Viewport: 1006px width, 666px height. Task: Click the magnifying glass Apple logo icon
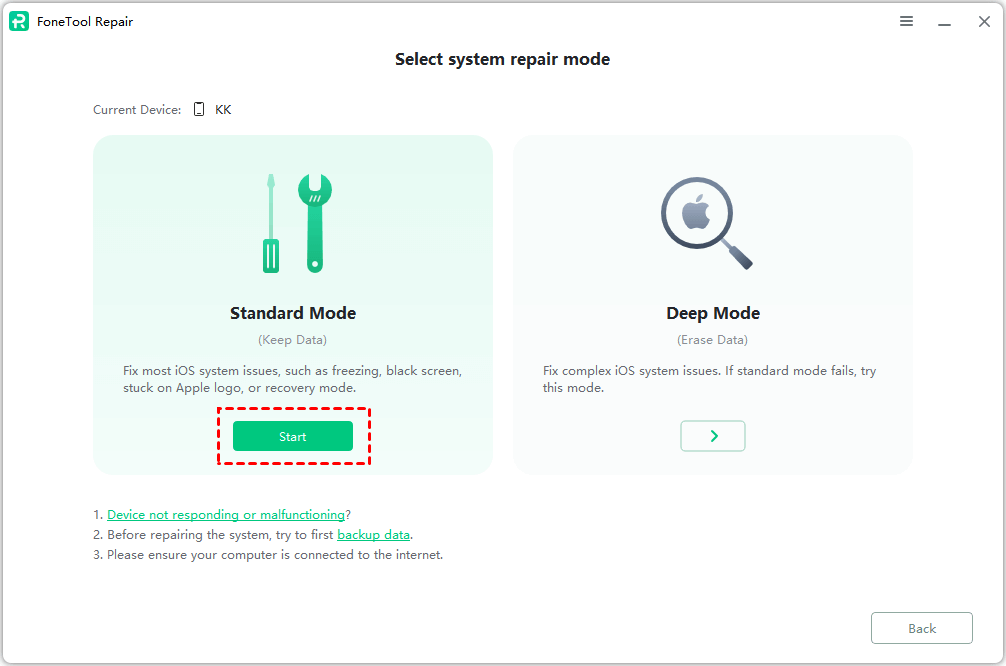pos(705,221)
